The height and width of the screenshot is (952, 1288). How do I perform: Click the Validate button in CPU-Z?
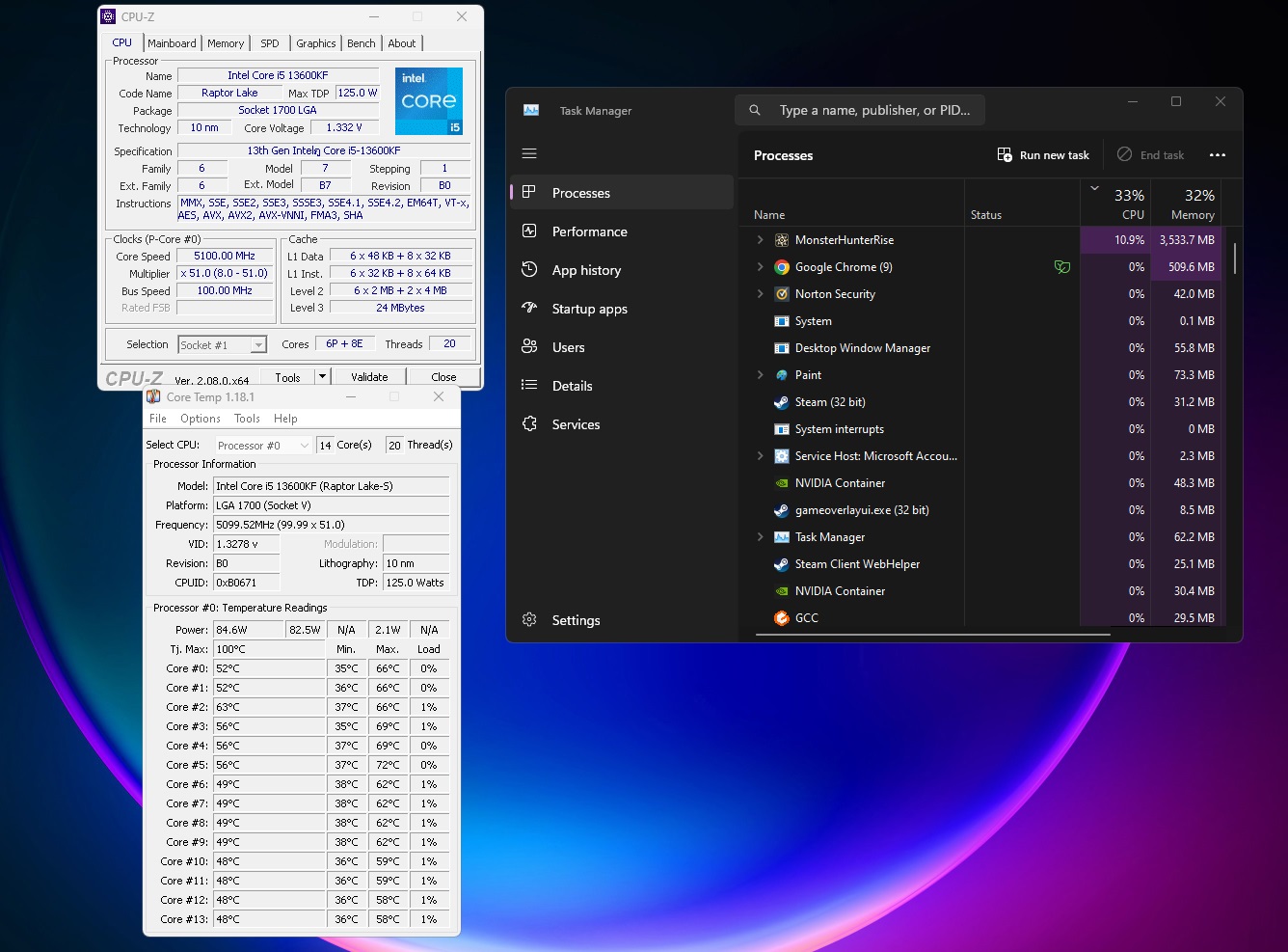pyautogui.click(x=370, y=377)
